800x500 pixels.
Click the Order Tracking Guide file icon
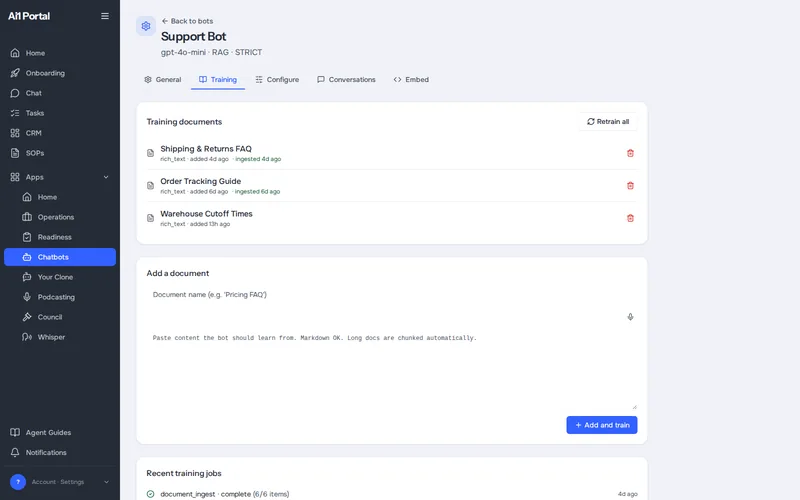coord(151,186)
